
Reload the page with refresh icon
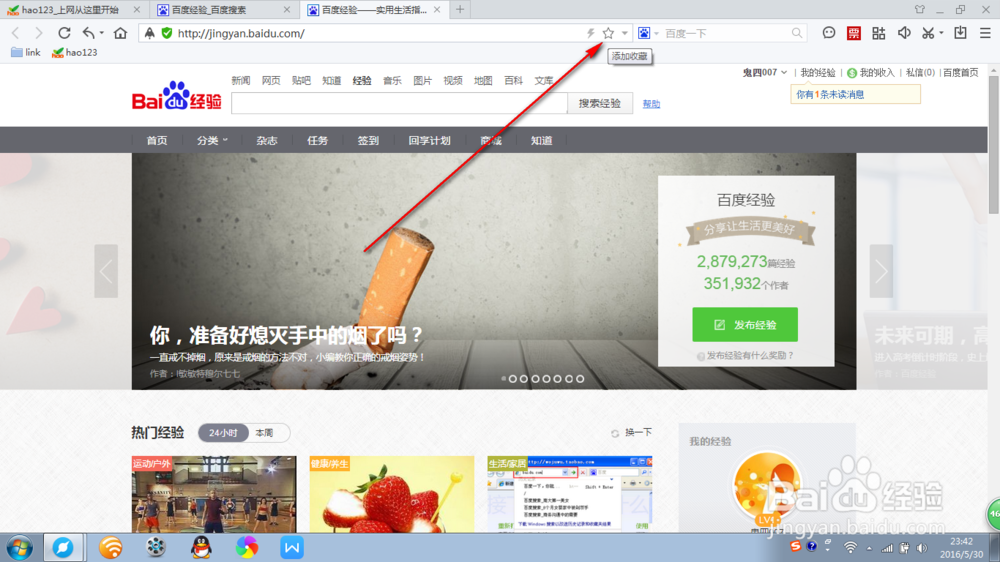[64, 33]
